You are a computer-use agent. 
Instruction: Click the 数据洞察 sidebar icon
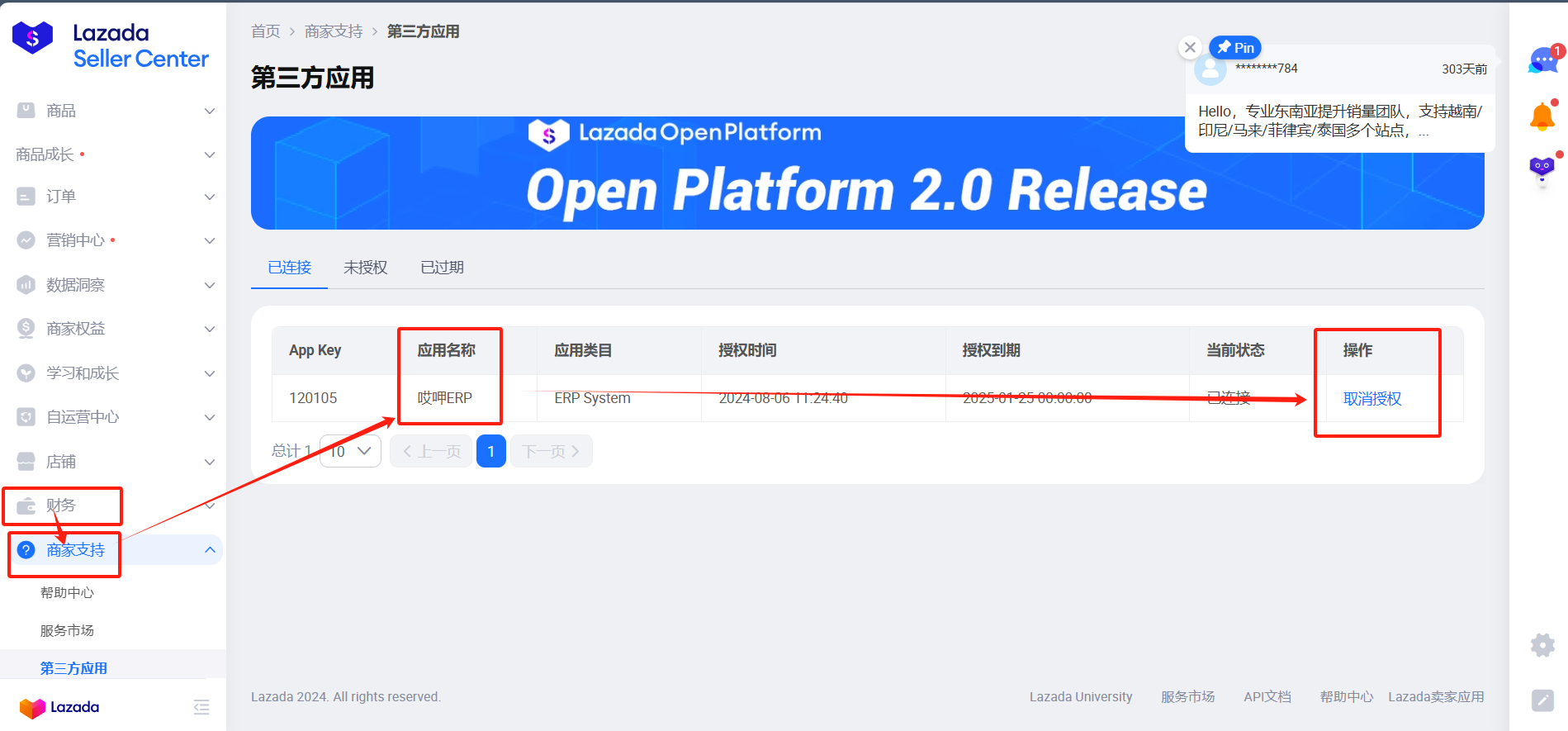pos(26,285)
